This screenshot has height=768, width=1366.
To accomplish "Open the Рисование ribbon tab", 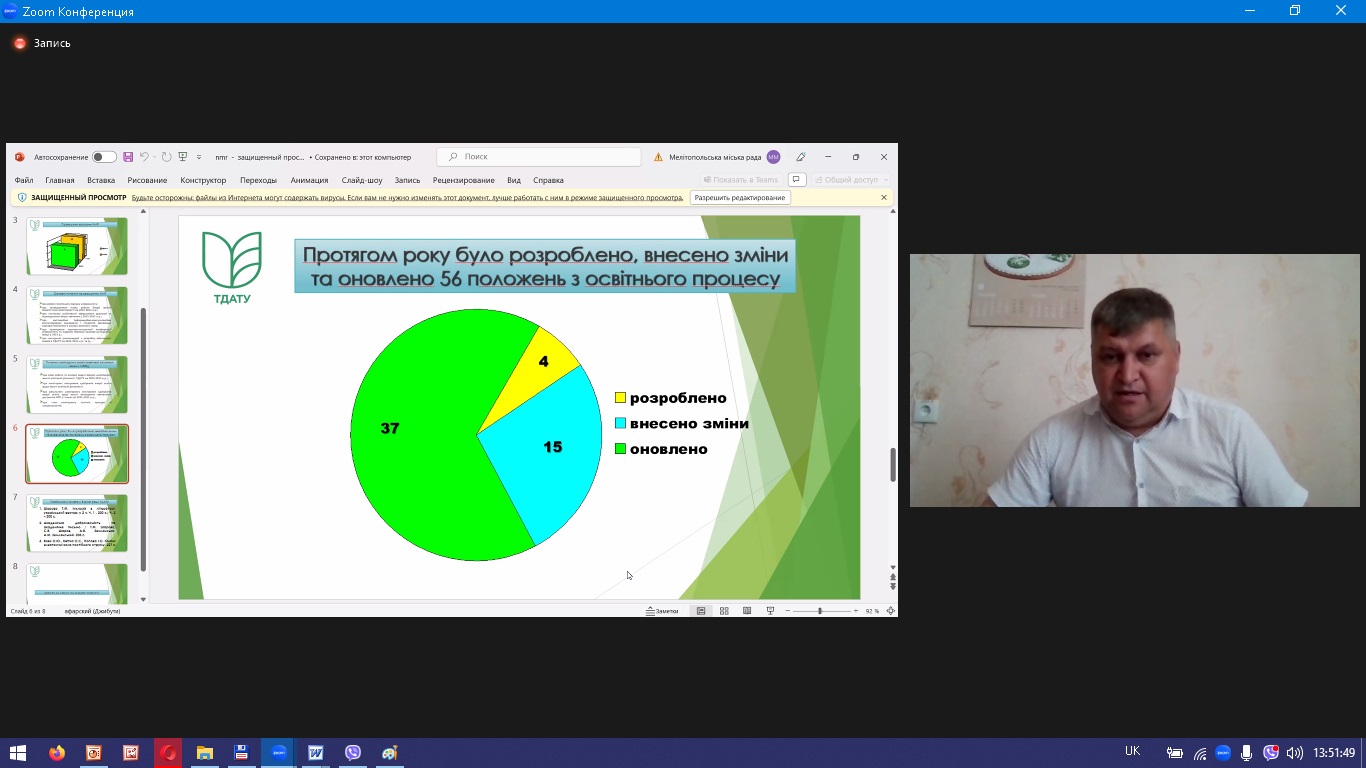I will tap(148, 180).
